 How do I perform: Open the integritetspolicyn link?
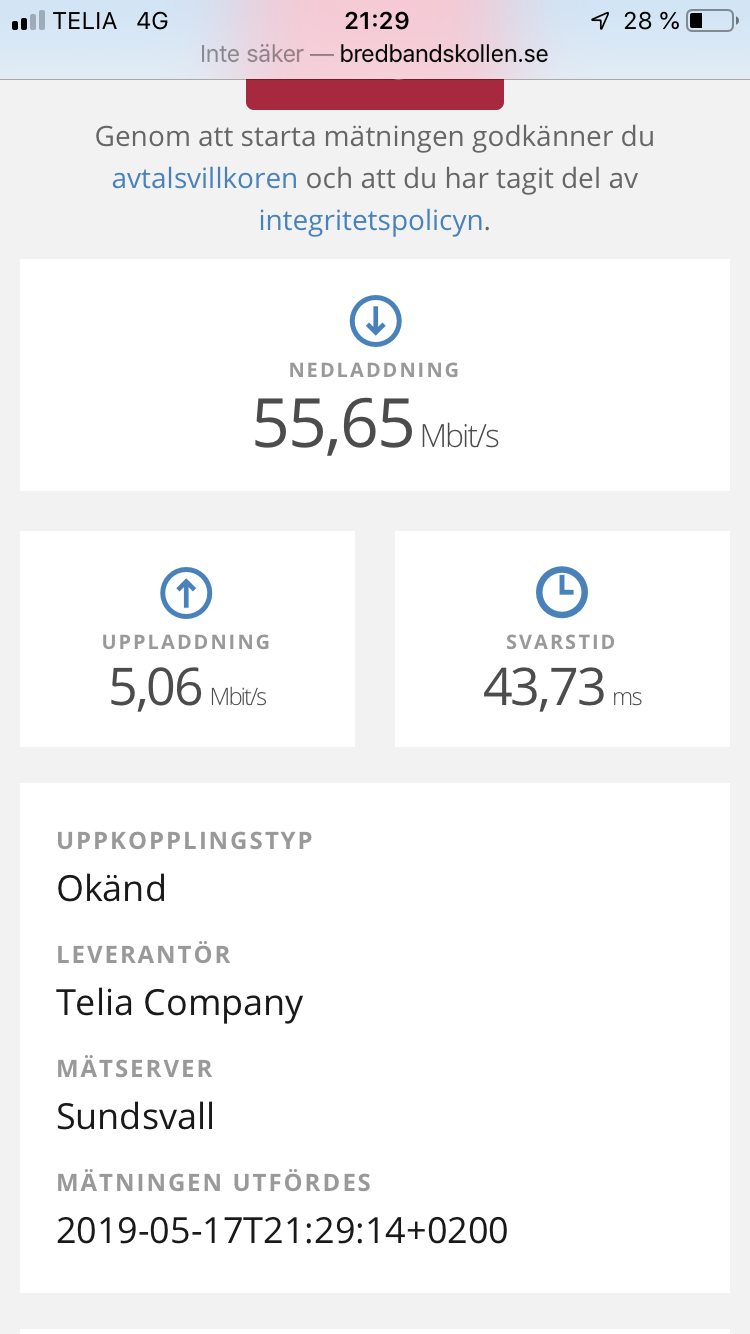pyautogui.click(x=371, y=220)
